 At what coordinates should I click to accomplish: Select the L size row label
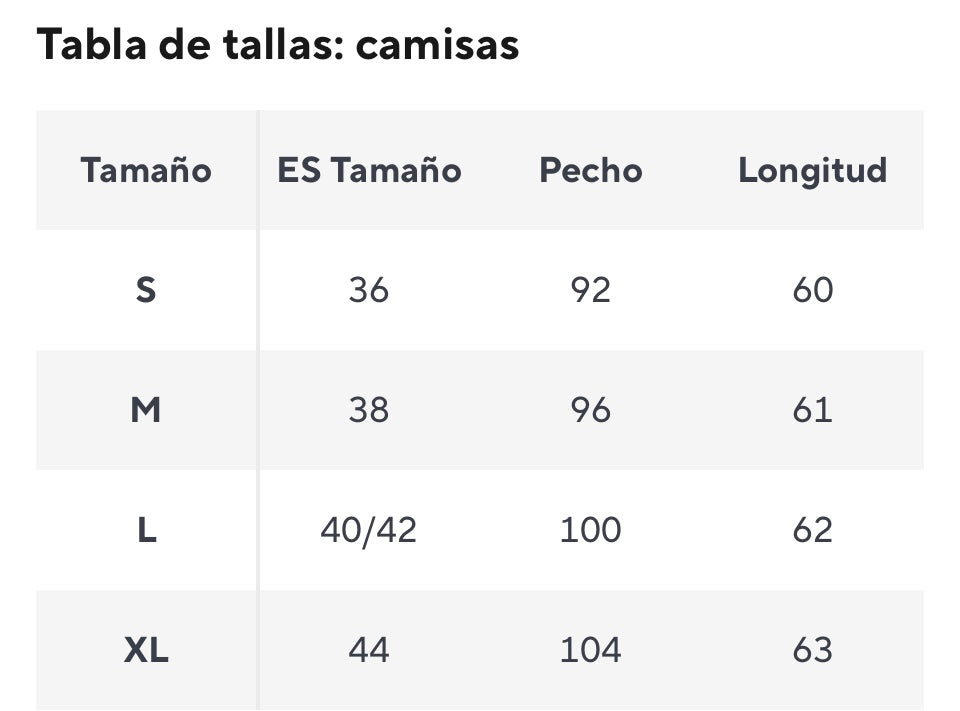(x=146, y=530)
